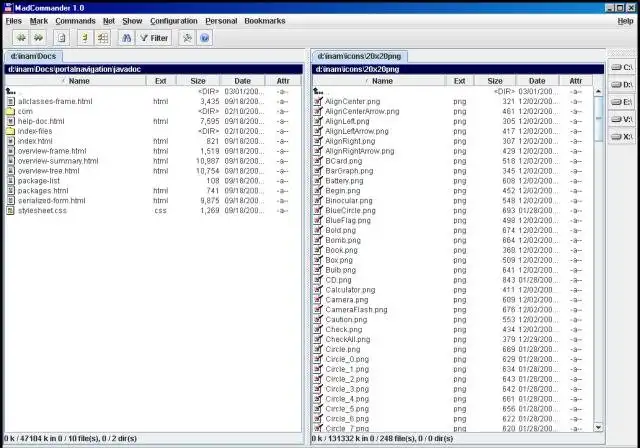This screenshot has height=448, width=640.
Task: Select the serialized-form.html file name
Action: 51,201
